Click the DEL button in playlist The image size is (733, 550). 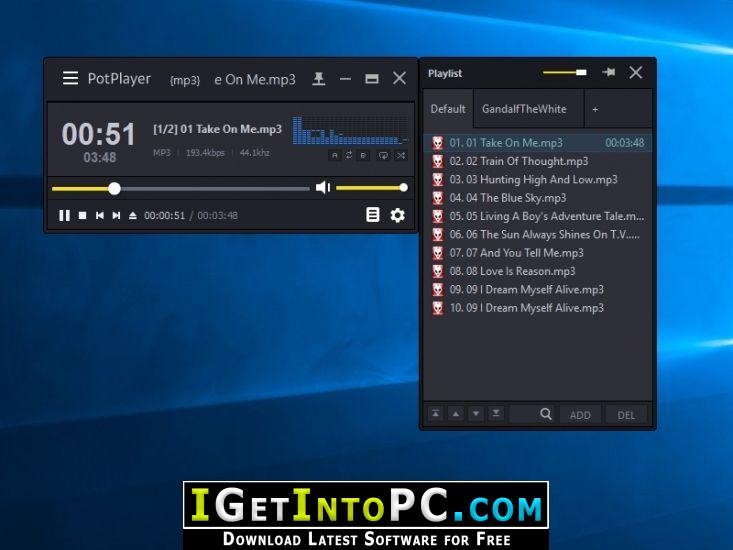pos(626,415)
